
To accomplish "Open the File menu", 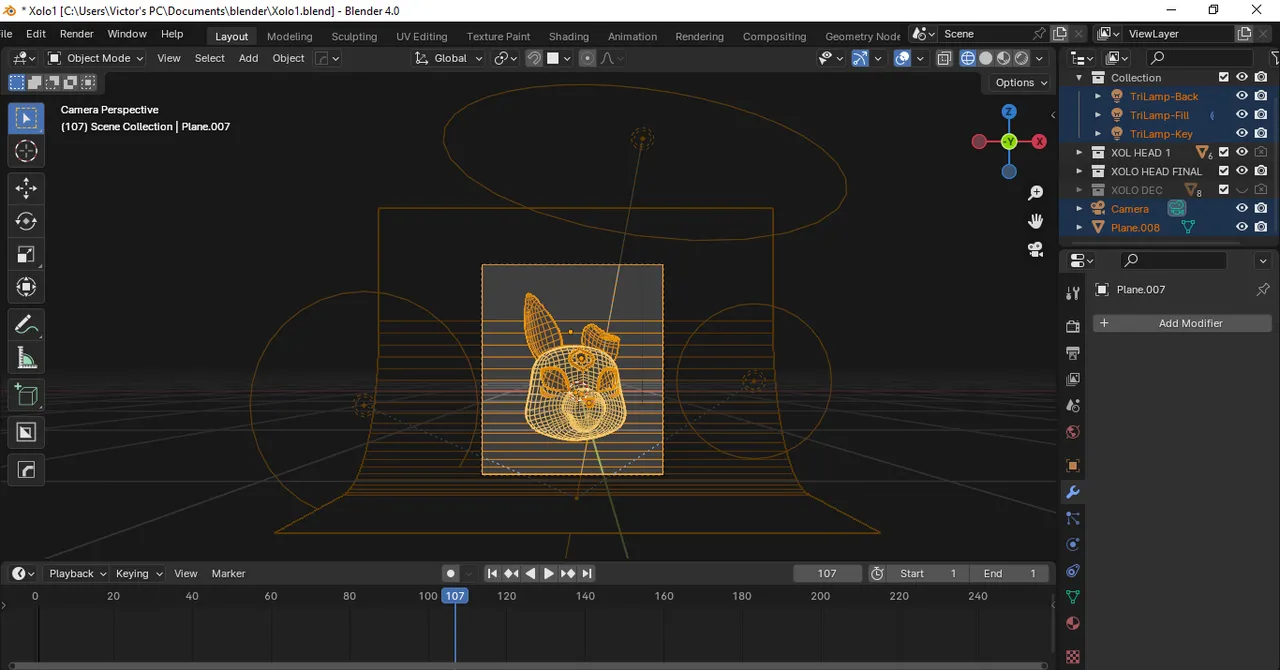I will (x=4, y=34).
